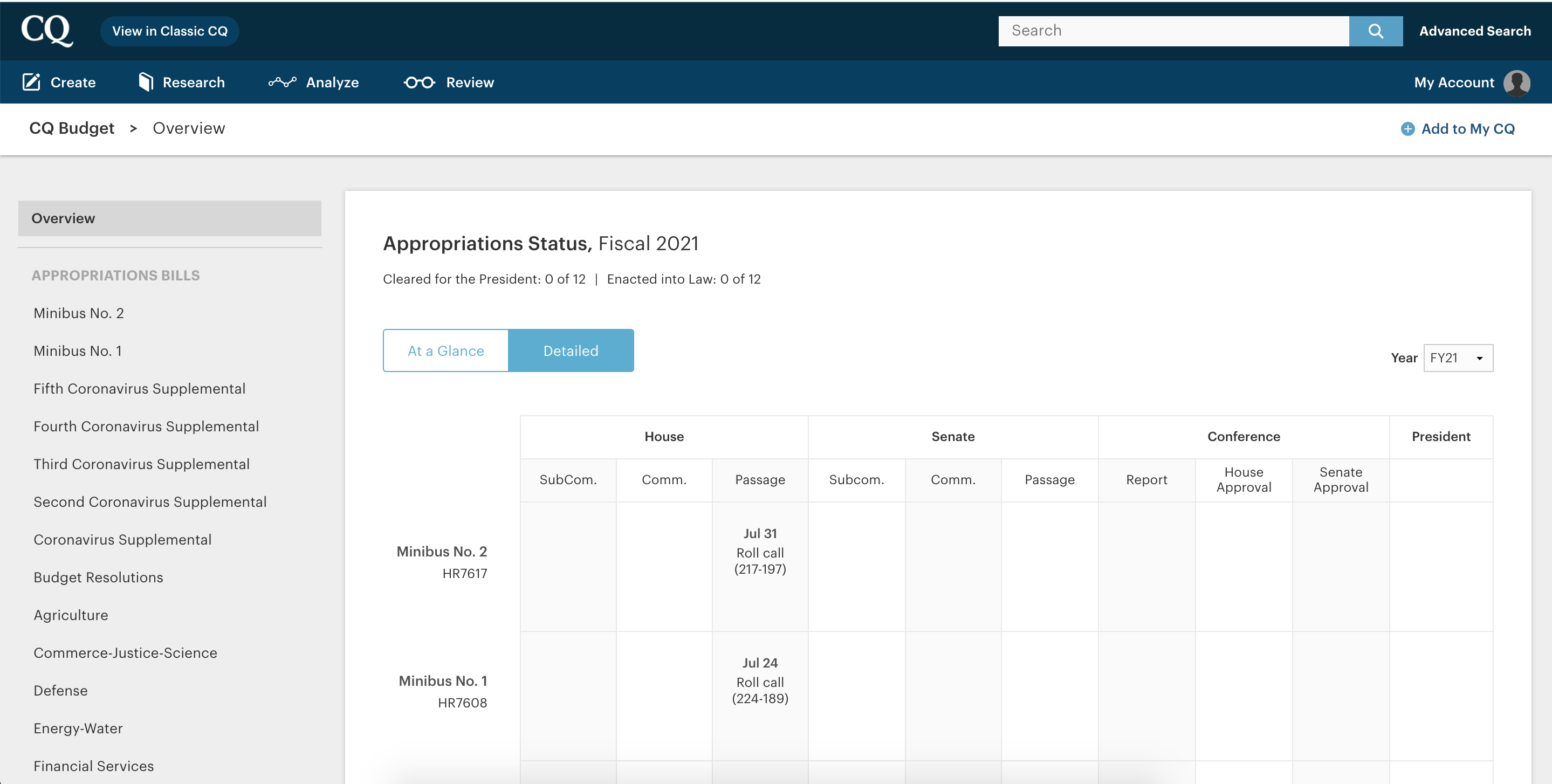Click the Analyze graph icon
The width and height of the screenshot is (1552, 784).
tap(282, 82)
